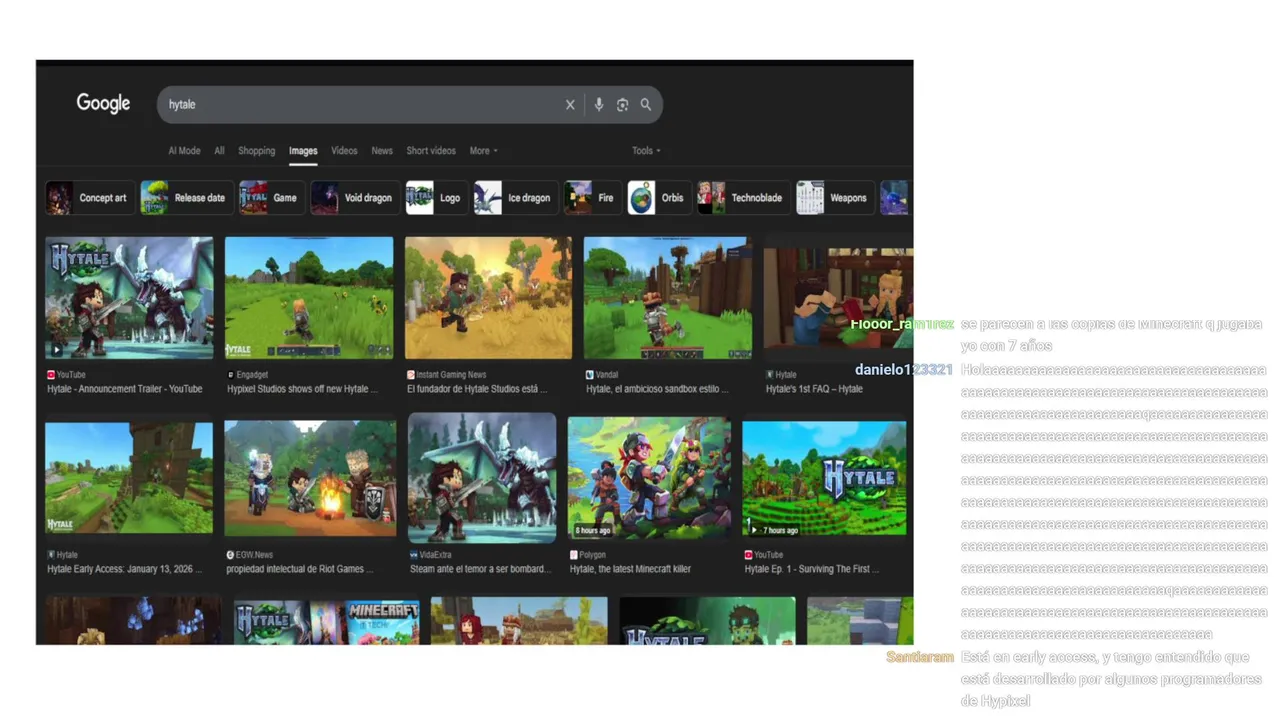Click chat username danielo123321
The height and width of the screenshot is (720, 1280).
pos(904,370)
